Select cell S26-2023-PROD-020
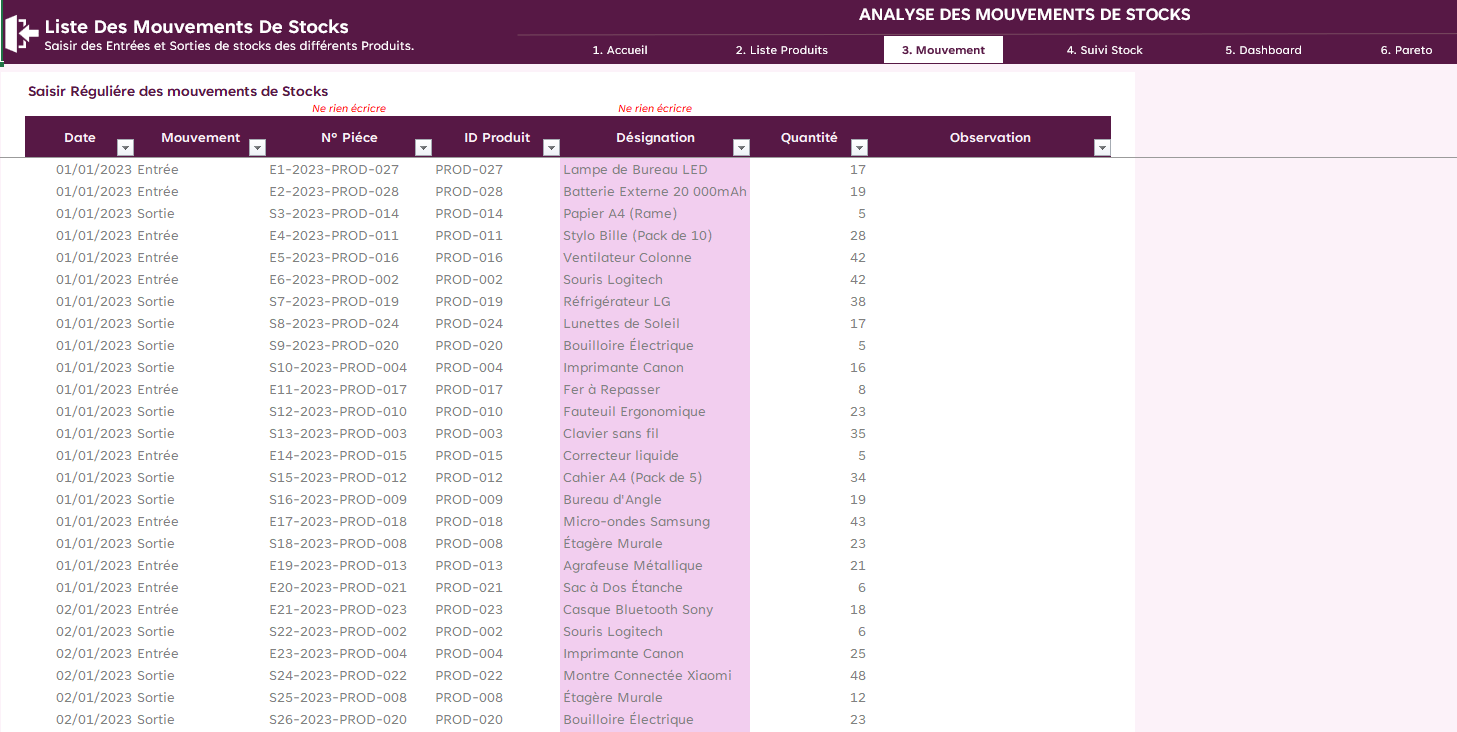This screenshot has width=1457, height=732. (338, 720)
